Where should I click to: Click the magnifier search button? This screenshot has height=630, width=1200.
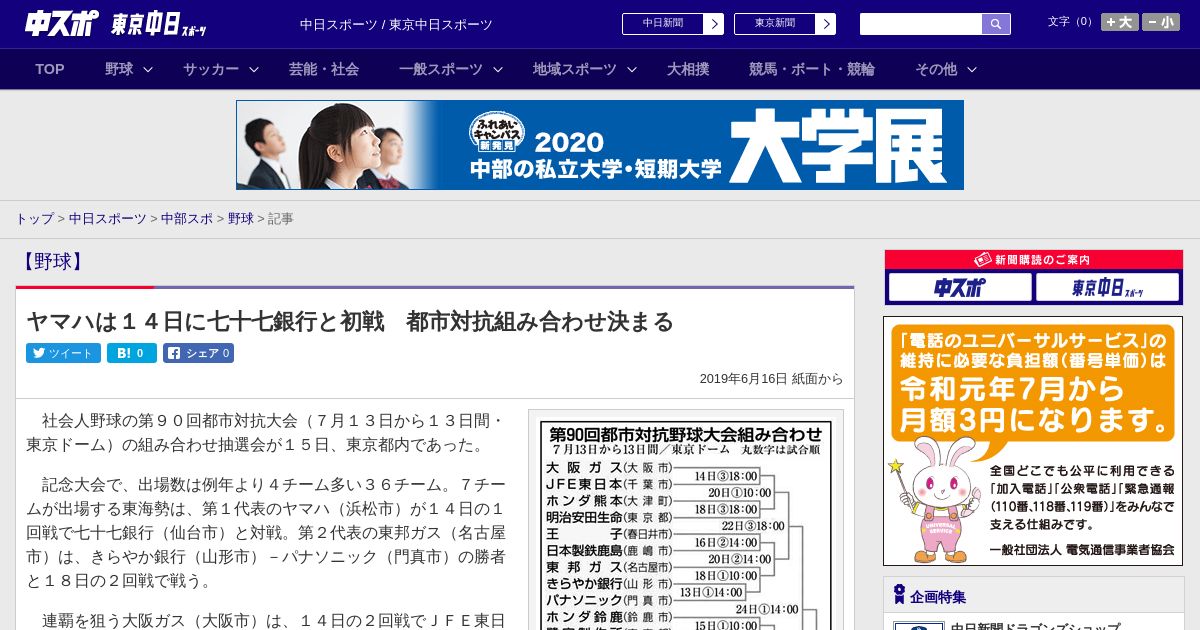point(996,24)
